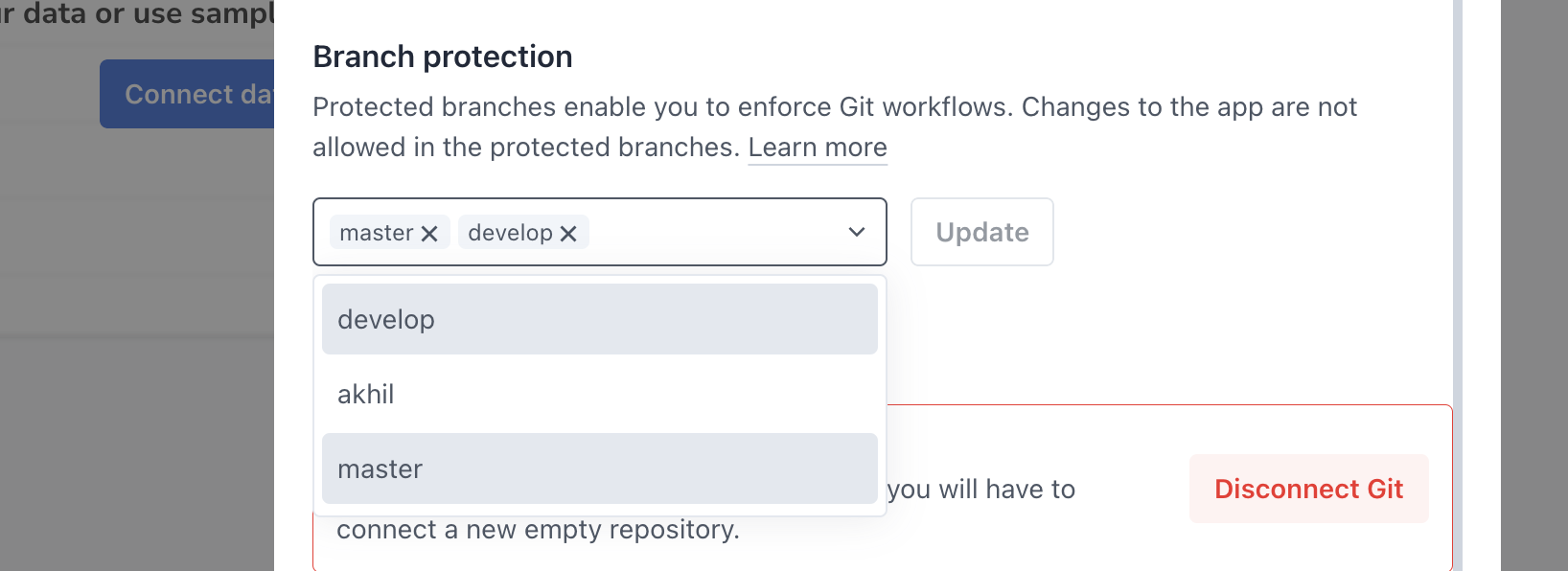Click the Branch protection heading
This screenshot has width=1568, height=571.
point(442,57)
